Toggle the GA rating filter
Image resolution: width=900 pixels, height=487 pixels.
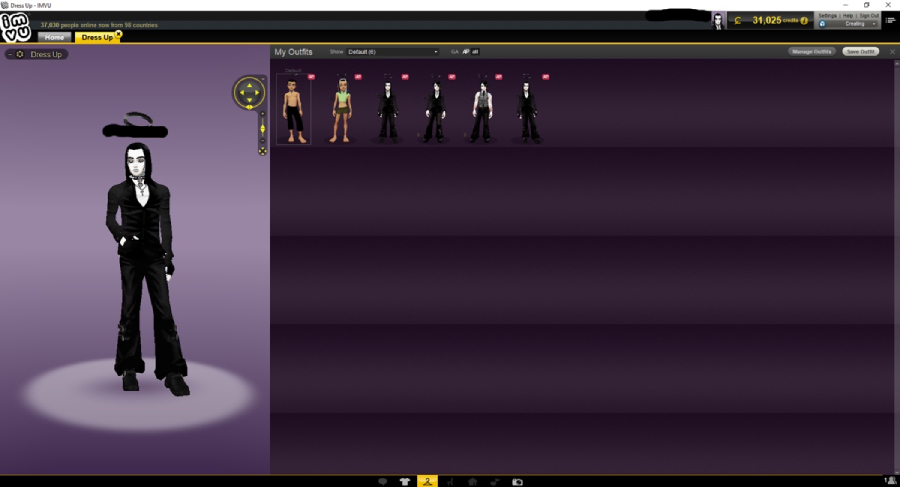tap(455, 52)
